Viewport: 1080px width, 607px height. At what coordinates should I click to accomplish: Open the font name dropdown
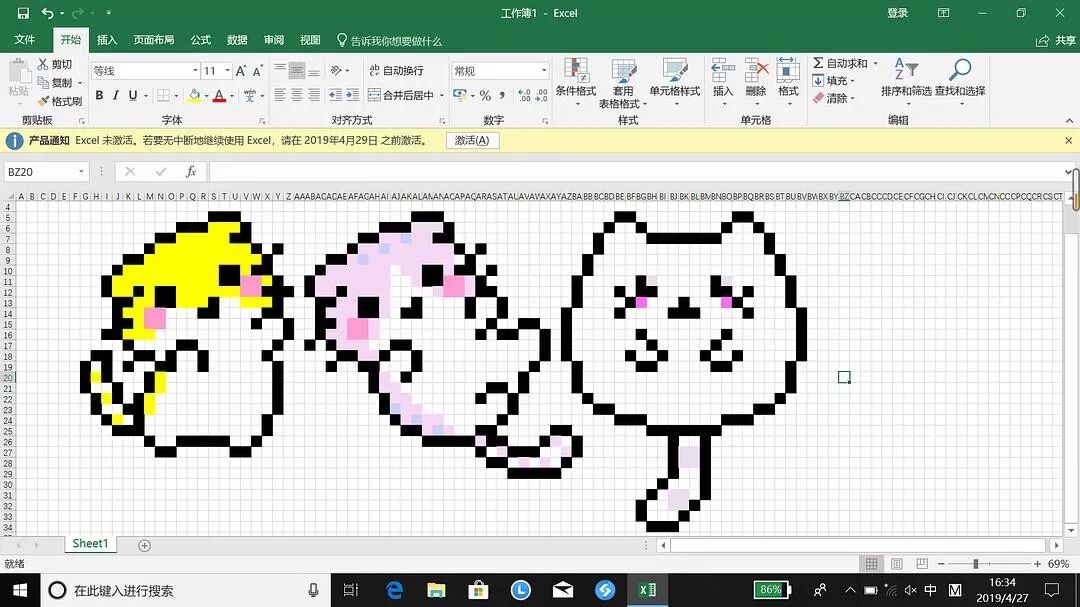click(195, 70)
